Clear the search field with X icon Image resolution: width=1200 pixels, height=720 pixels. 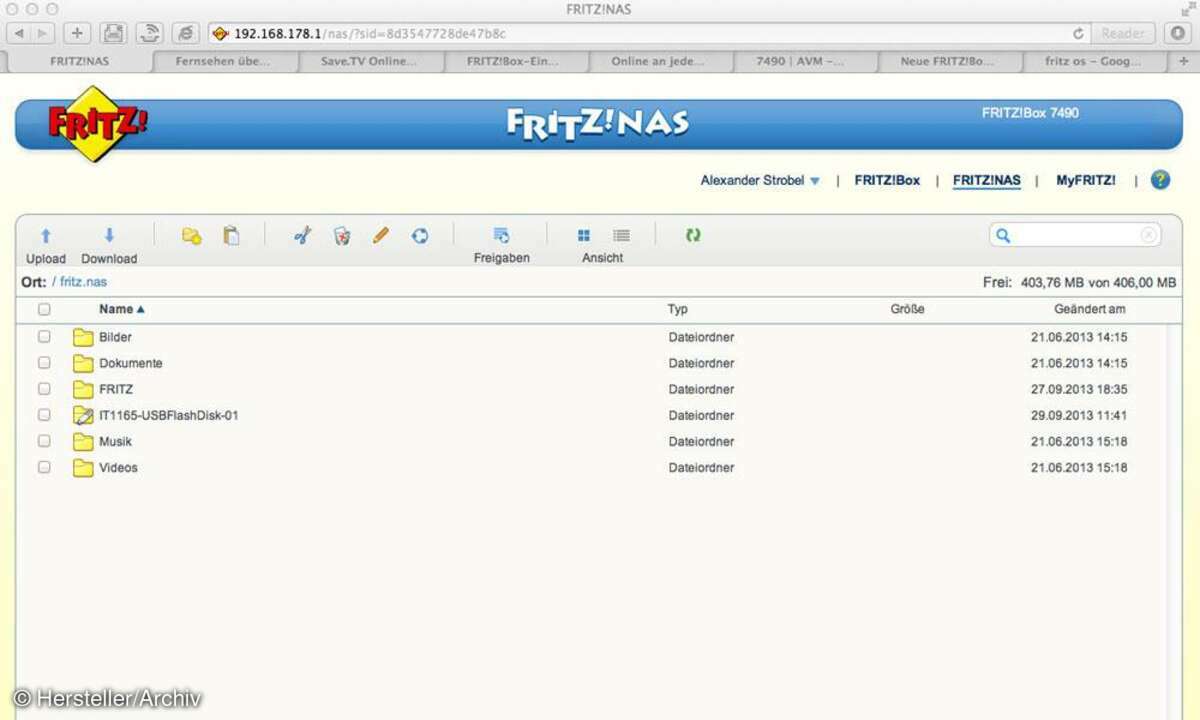pos(1149,236)
